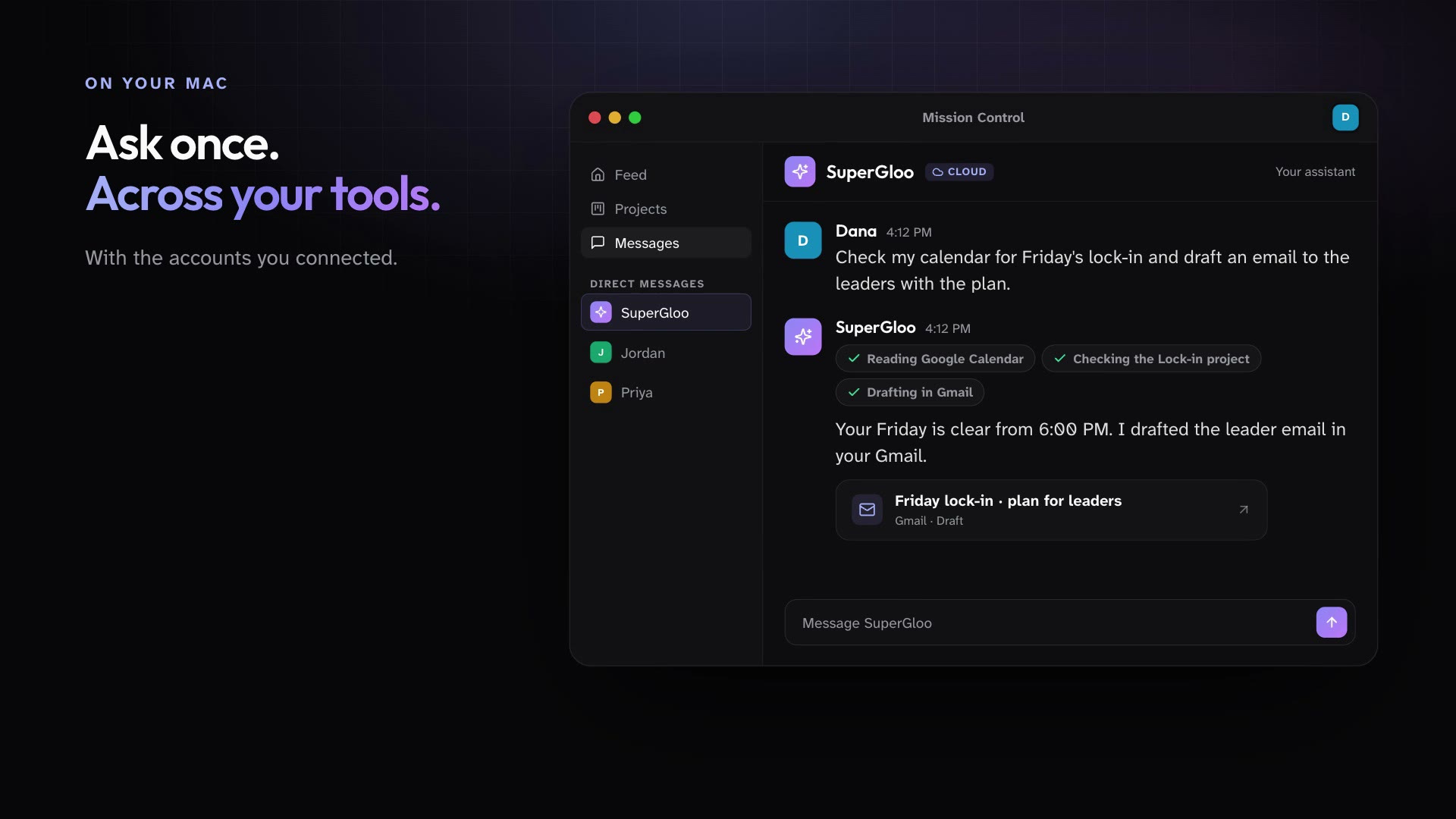Click the Messages chat bubble icon
The image size is (1456, 819).
tap(598, 243)
